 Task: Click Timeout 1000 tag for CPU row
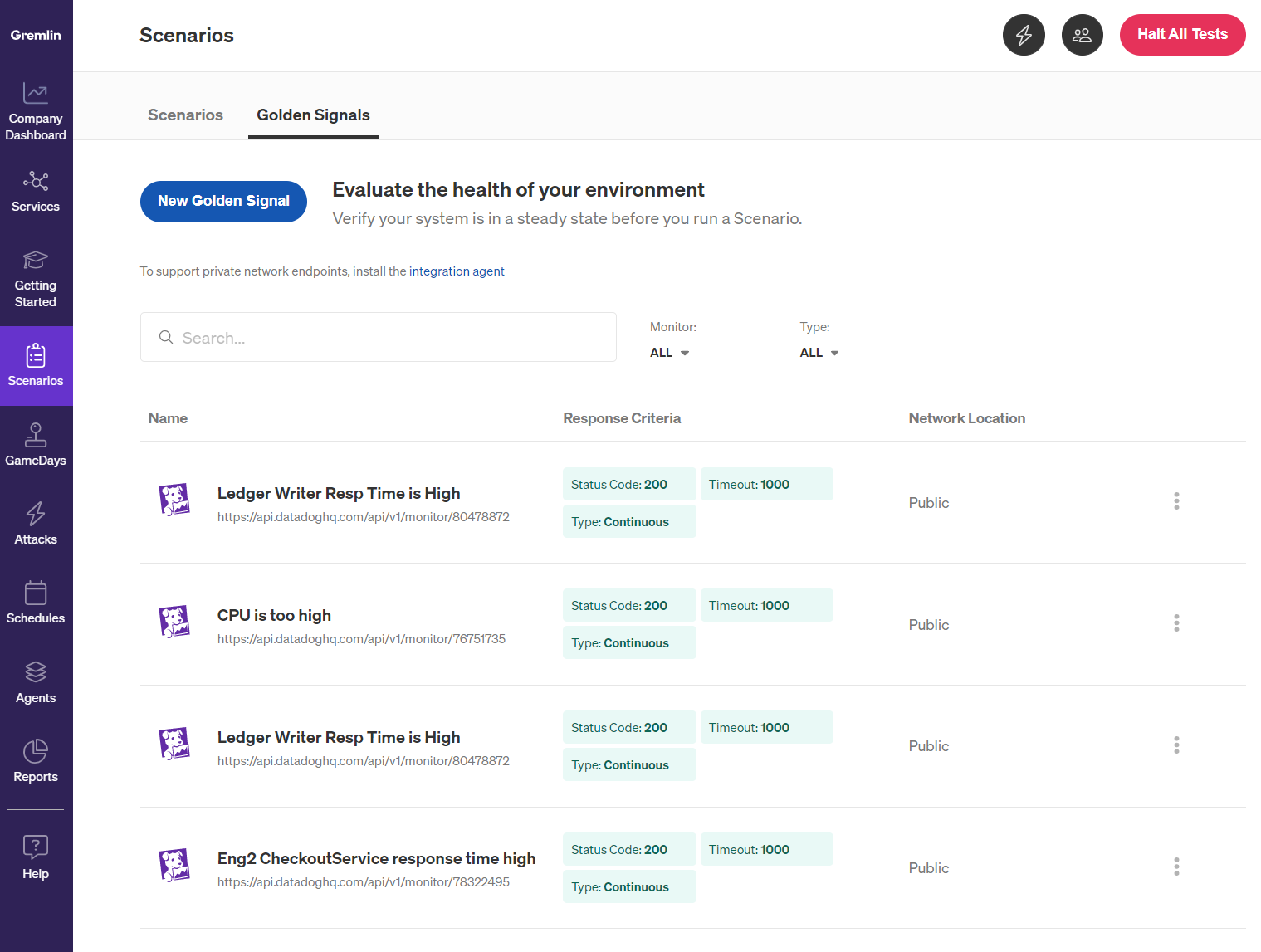pos(766,605)
